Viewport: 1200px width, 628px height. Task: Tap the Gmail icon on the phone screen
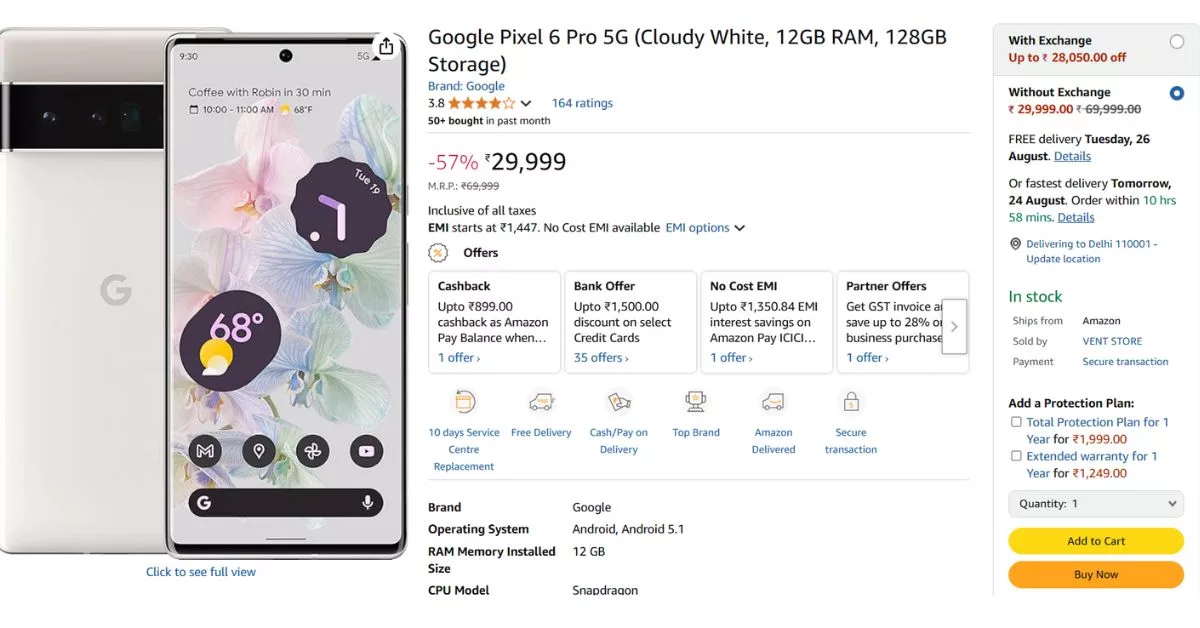[x=205, y=451]
